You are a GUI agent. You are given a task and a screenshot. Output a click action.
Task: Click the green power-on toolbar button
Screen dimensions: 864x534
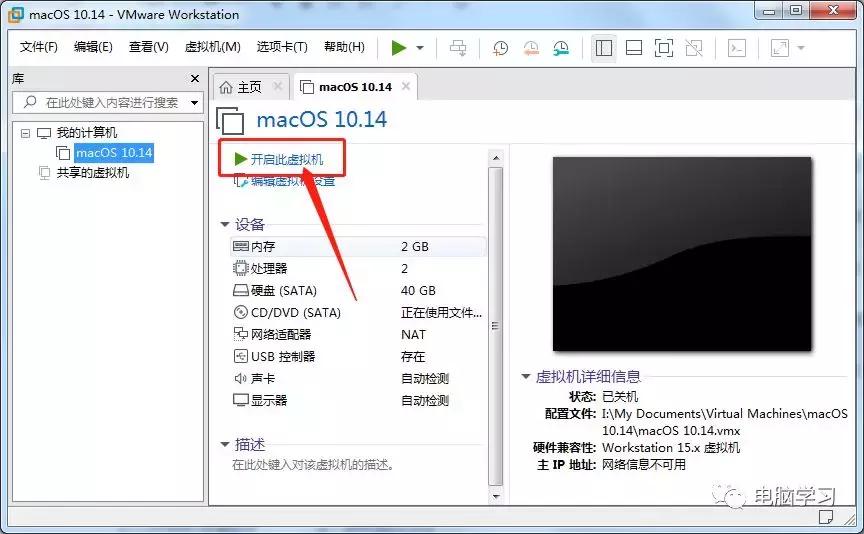tap(398, 48)
